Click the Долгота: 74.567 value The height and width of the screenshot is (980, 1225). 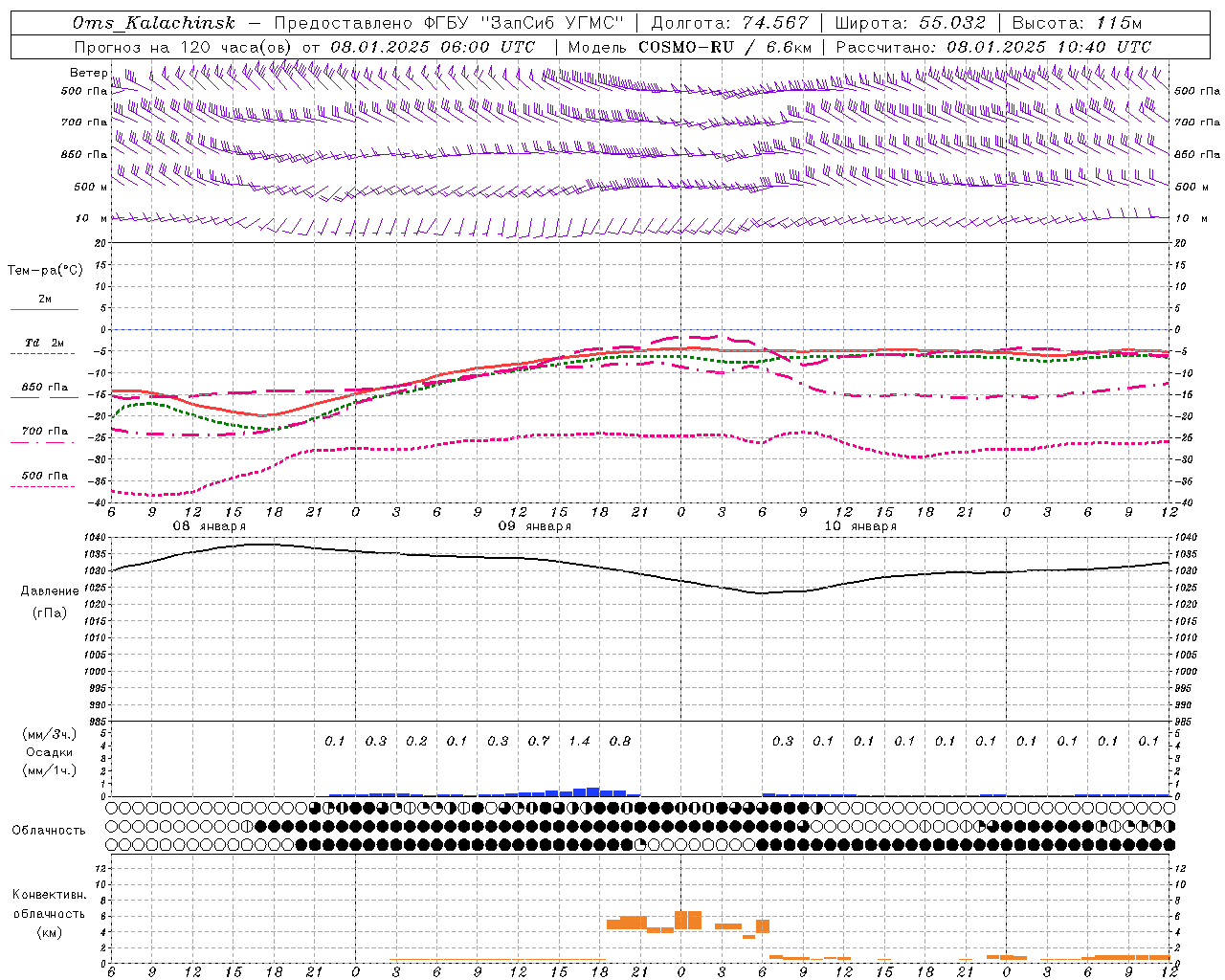coord(730,23)
